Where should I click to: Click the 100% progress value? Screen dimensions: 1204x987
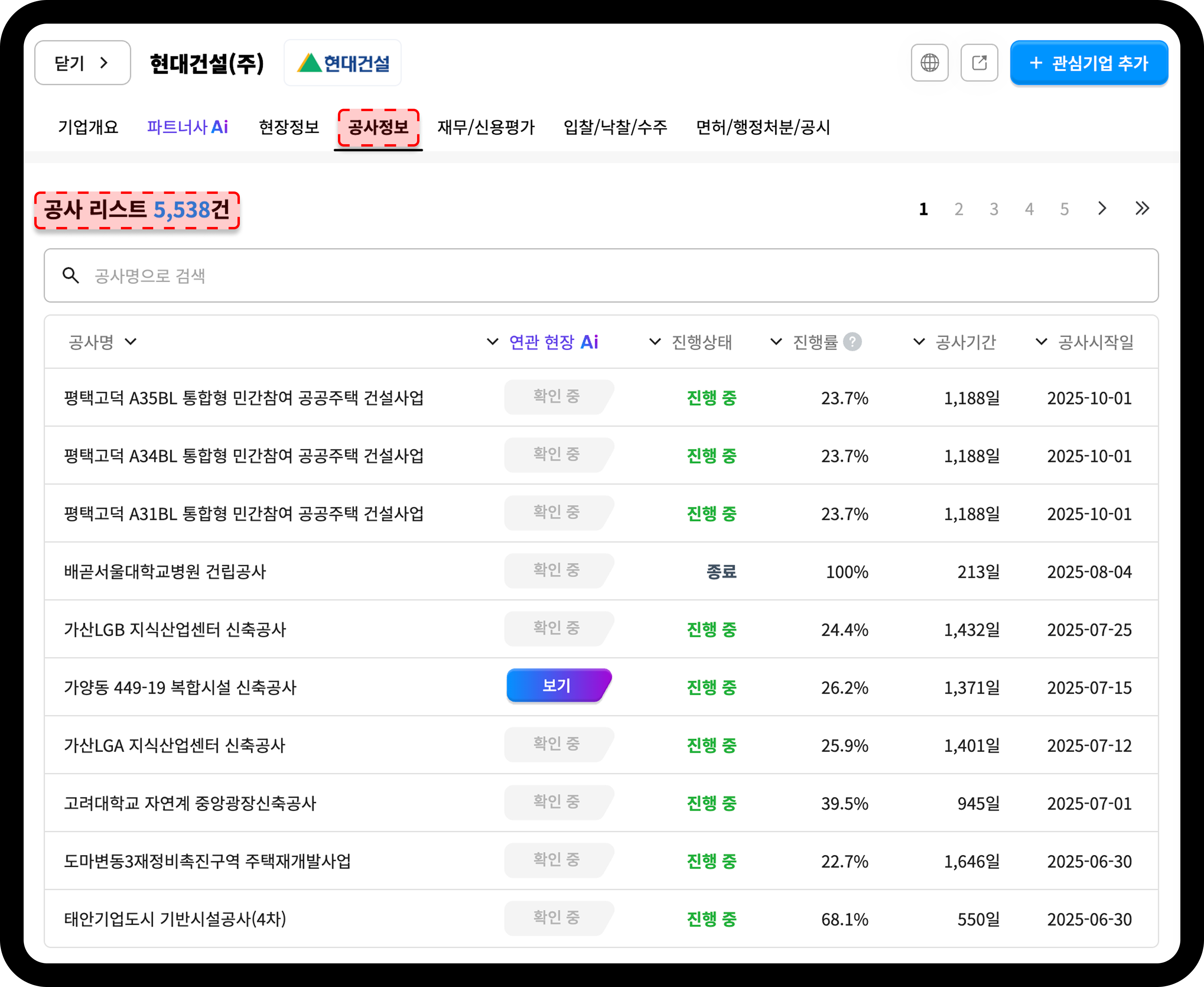coord(847,572)
